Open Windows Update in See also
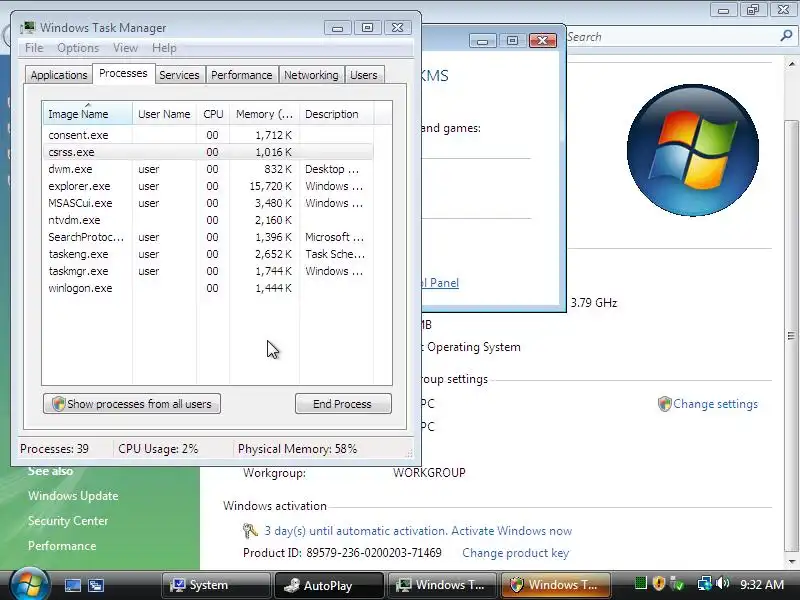The width and height of the screenshot is (800, 600). (73, 496)
